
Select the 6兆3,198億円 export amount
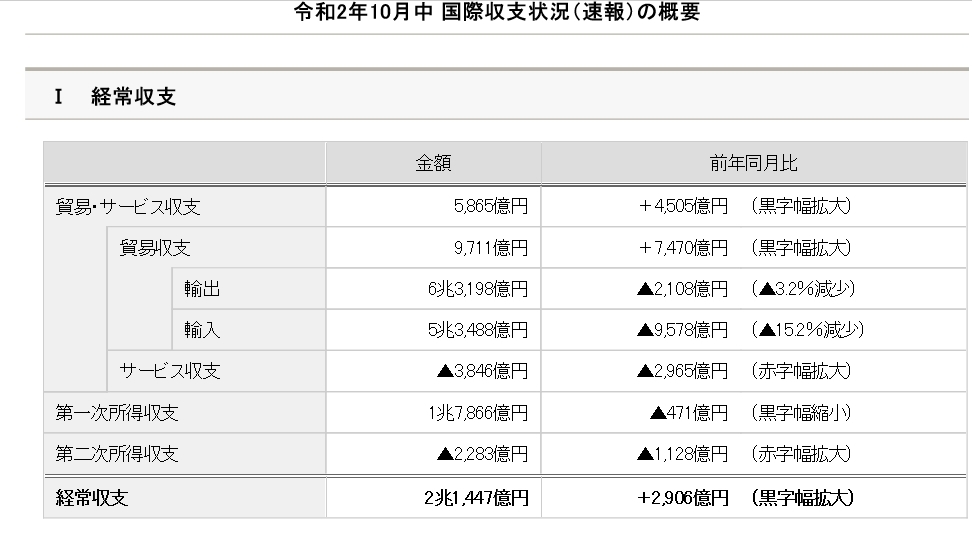[477, 289]
